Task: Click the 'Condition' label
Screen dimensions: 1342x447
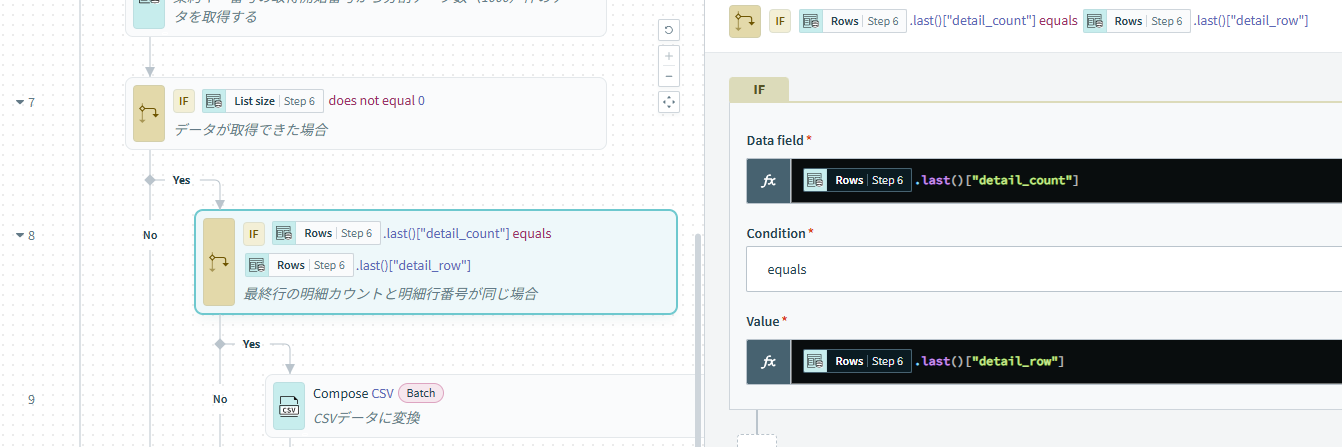Action: click(776, 233)
